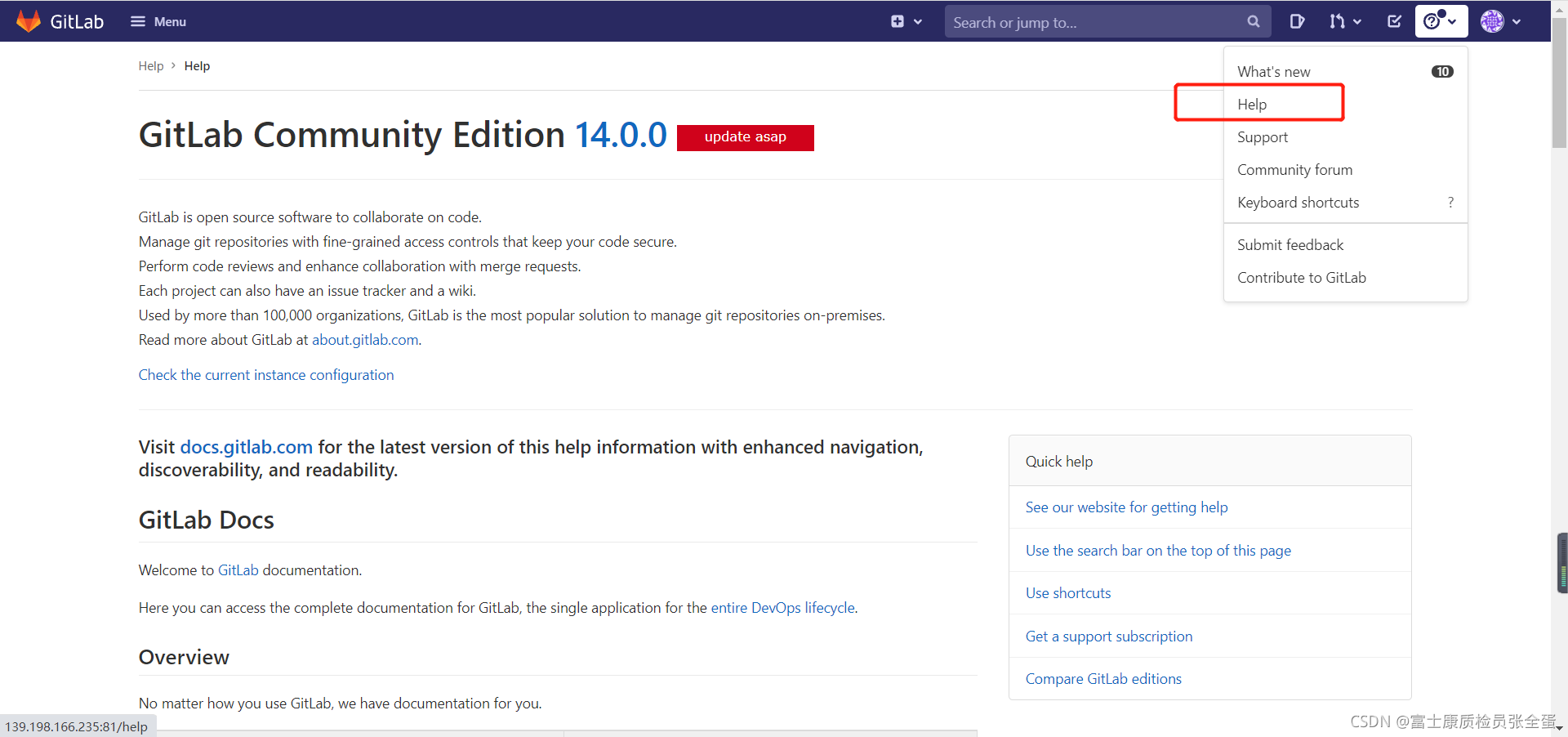The image size is (1568, 737).
Task: Choose Support in the help menu
Action: pyautogui.click(x=1346, y=137)
